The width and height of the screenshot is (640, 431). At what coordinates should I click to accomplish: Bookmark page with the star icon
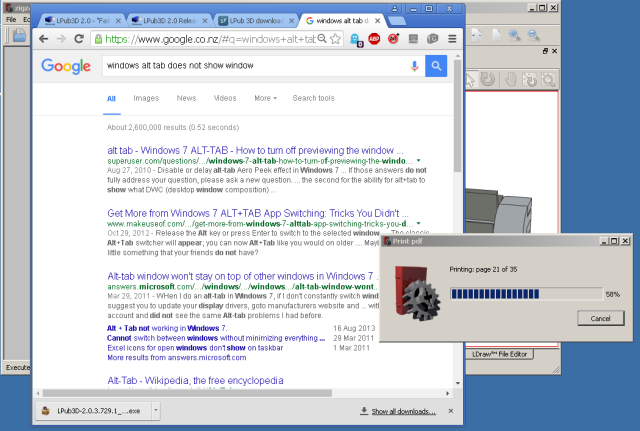click(x=335, y=38)
